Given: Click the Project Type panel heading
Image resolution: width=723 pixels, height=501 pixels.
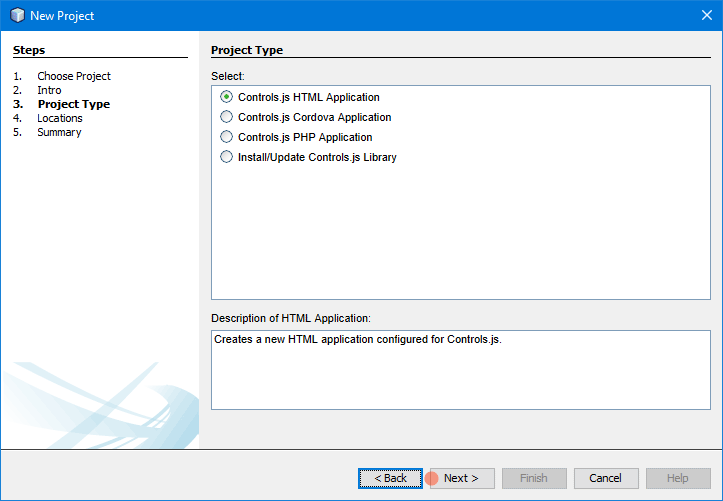Looking at the screenshot, I should pyautogui.click(x=247, y=50).
